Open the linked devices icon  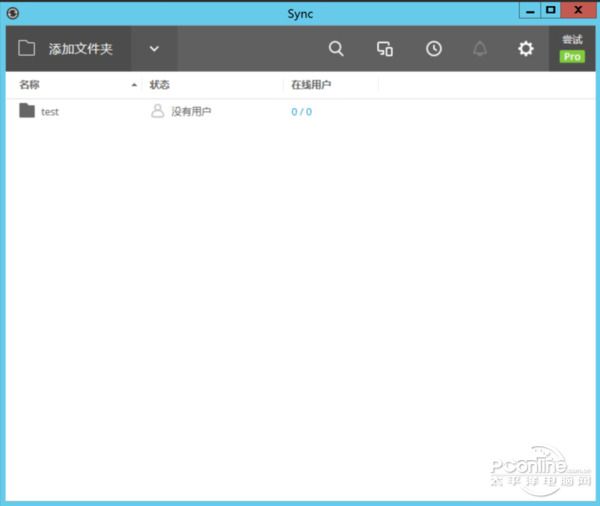385,49
